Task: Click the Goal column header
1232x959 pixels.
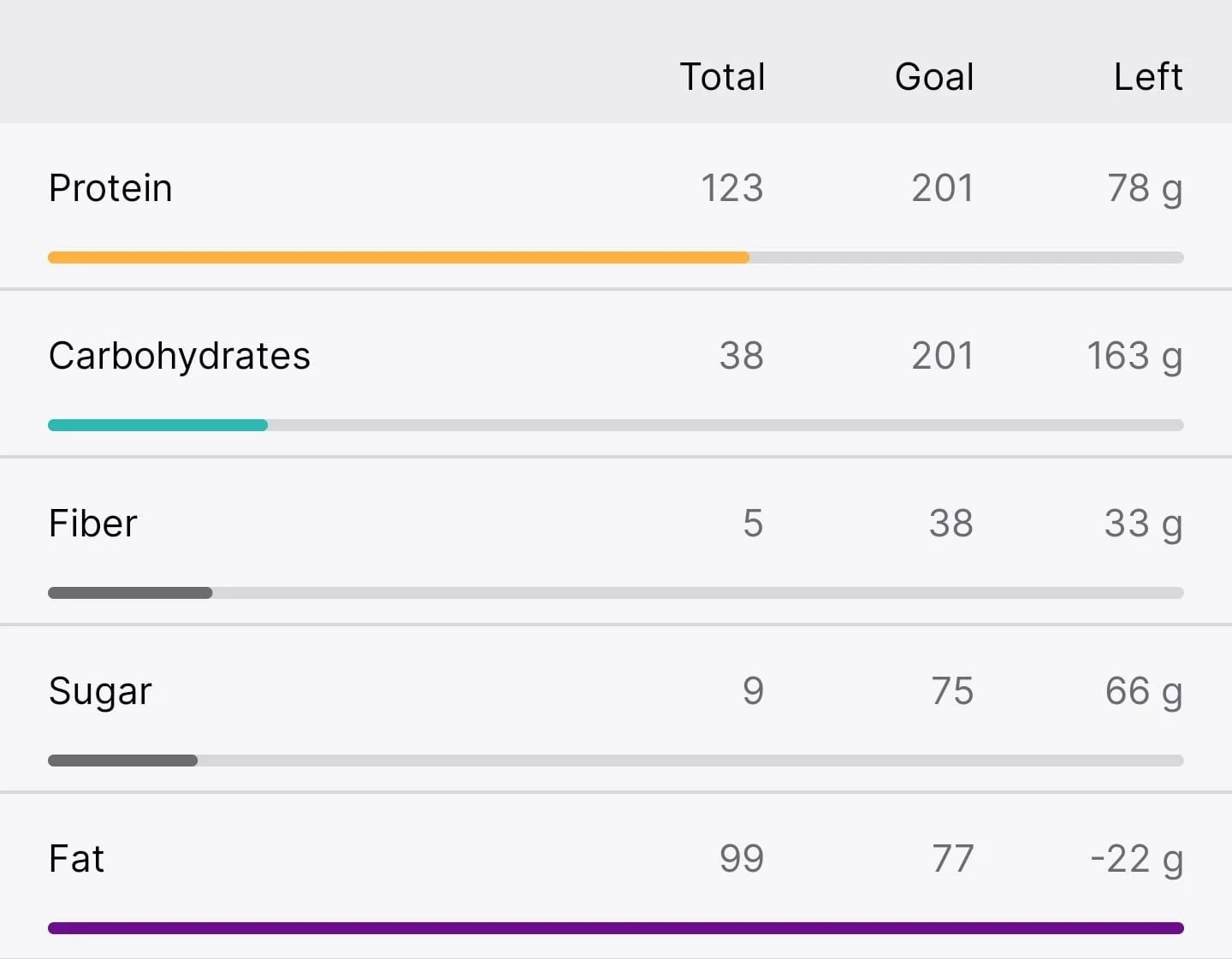Action: point(934,77)
